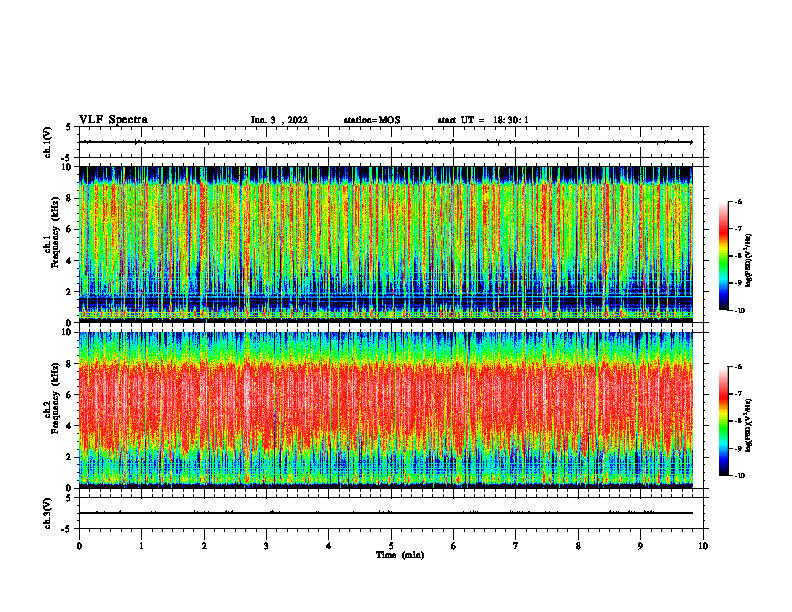Screen dimensions: 792x612
Task: Click the time axis tick label "3"
Action: (x=266, y=546)
